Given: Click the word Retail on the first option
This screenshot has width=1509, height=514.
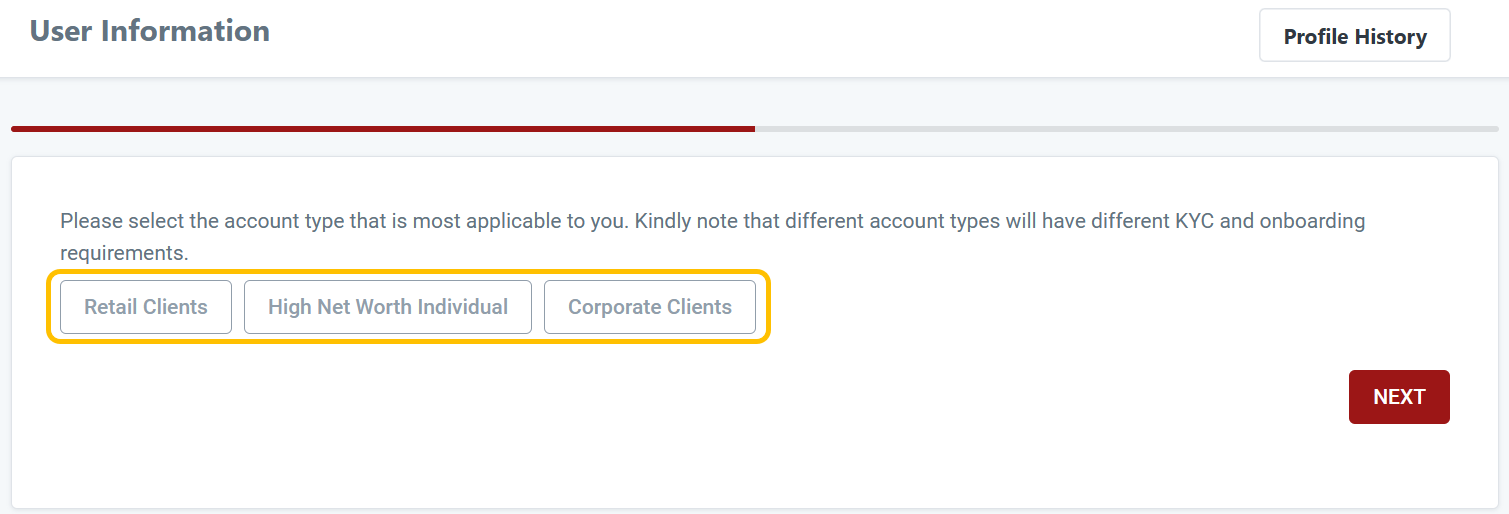Looking at the screenshot, I should (109, 307).
